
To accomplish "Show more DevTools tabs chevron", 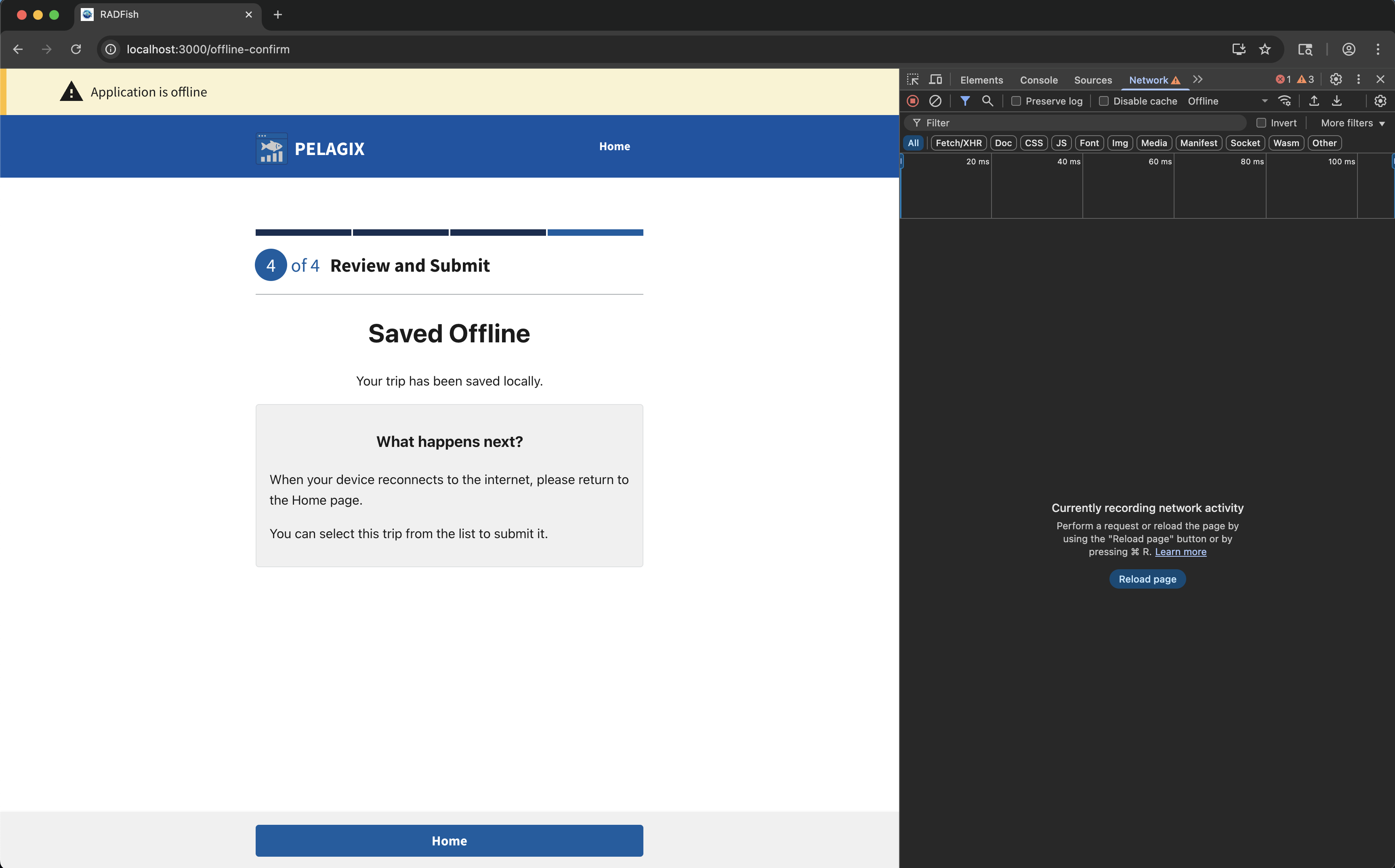I will tap(1198, 79).
